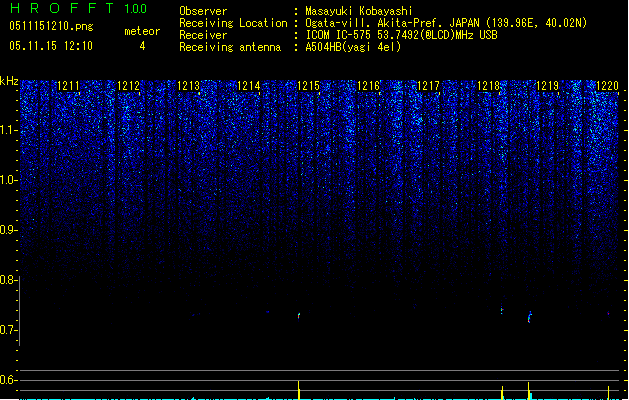Click the Receiving antenna label

click(x=230, y=47)
